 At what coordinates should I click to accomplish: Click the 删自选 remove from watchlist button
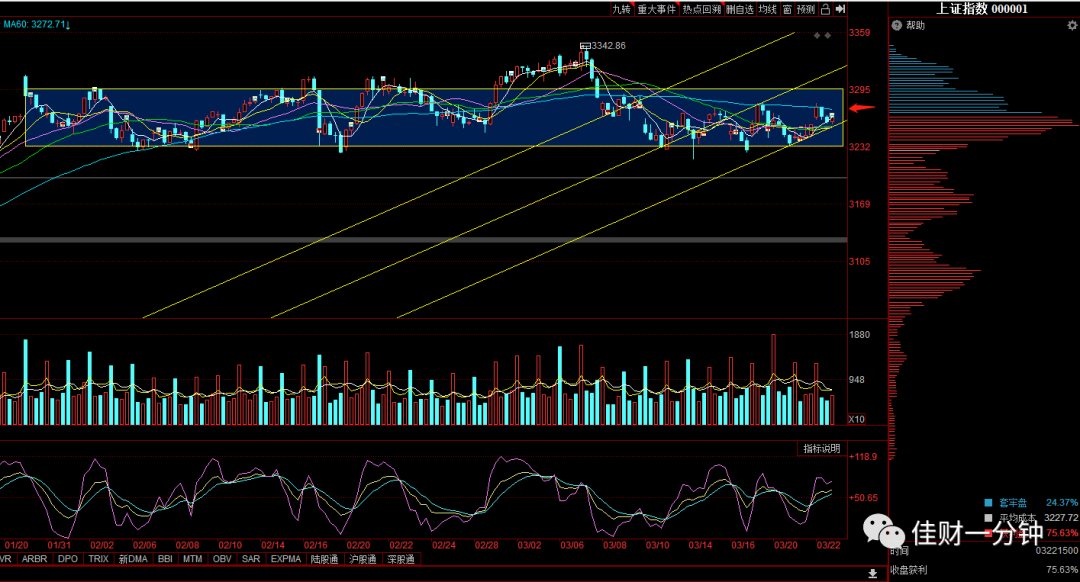740,9
